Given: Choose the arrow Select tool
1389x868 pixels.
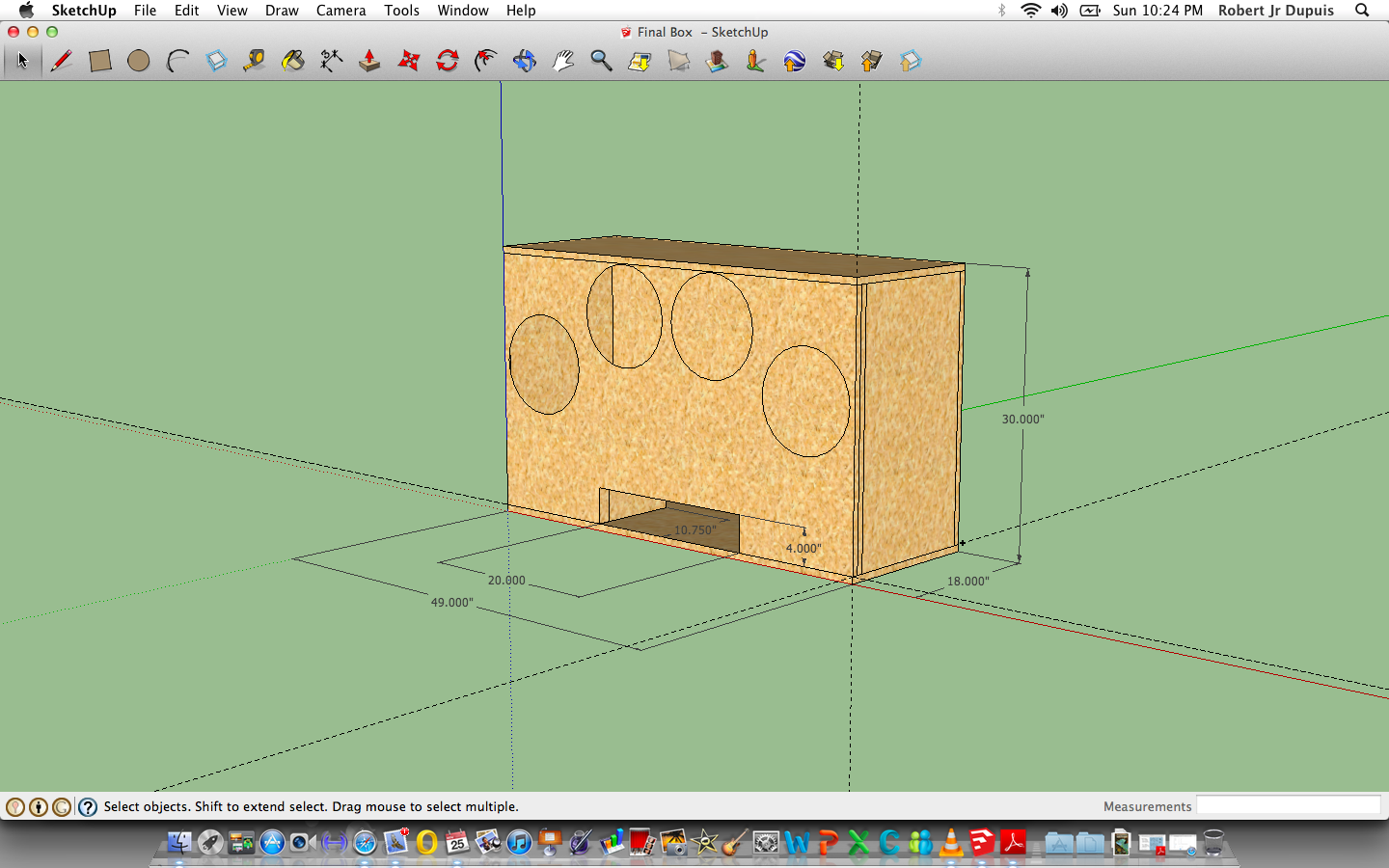Looking at the screenshot, I should pyautogui.click(x=23, y=62).
